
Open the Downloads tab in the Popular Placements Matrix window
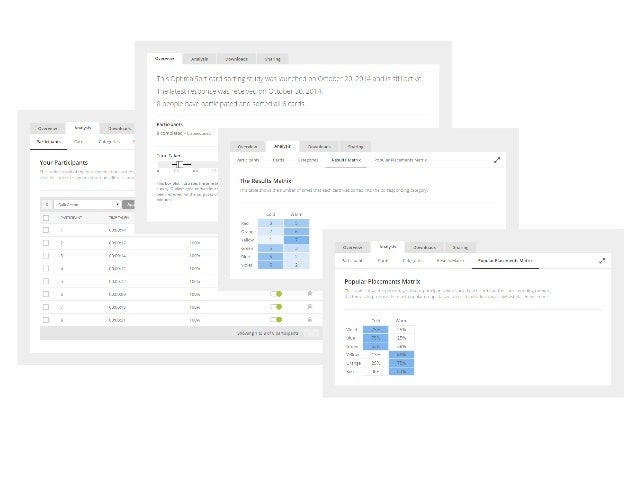[x=424, y=247]
